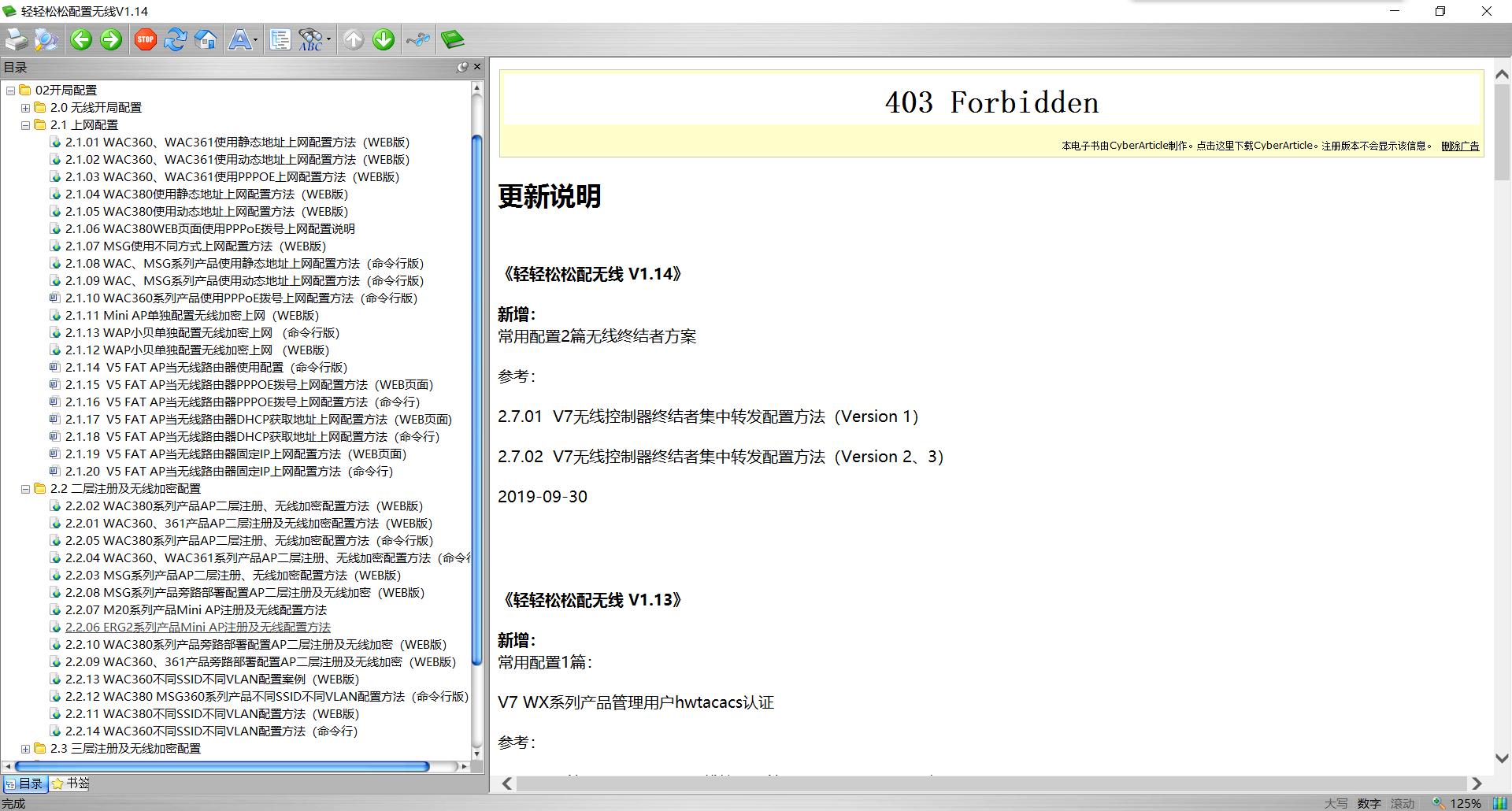Viewport: 1512px width, 811px height.
Task: Select 2.1.15 V5 FAT AP PPPOE拨号 (WEB页面)
Action: 249,385
